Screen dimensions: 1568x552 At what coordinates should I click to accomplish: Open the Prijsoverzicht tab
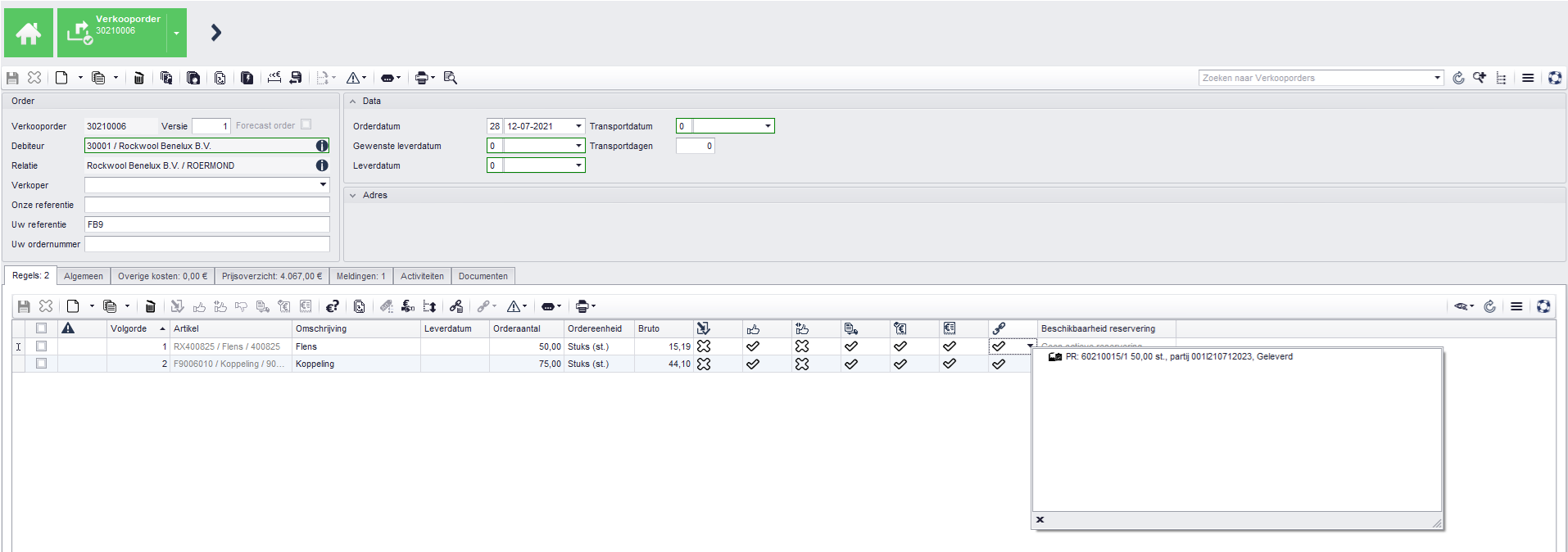tap(272, 276)
